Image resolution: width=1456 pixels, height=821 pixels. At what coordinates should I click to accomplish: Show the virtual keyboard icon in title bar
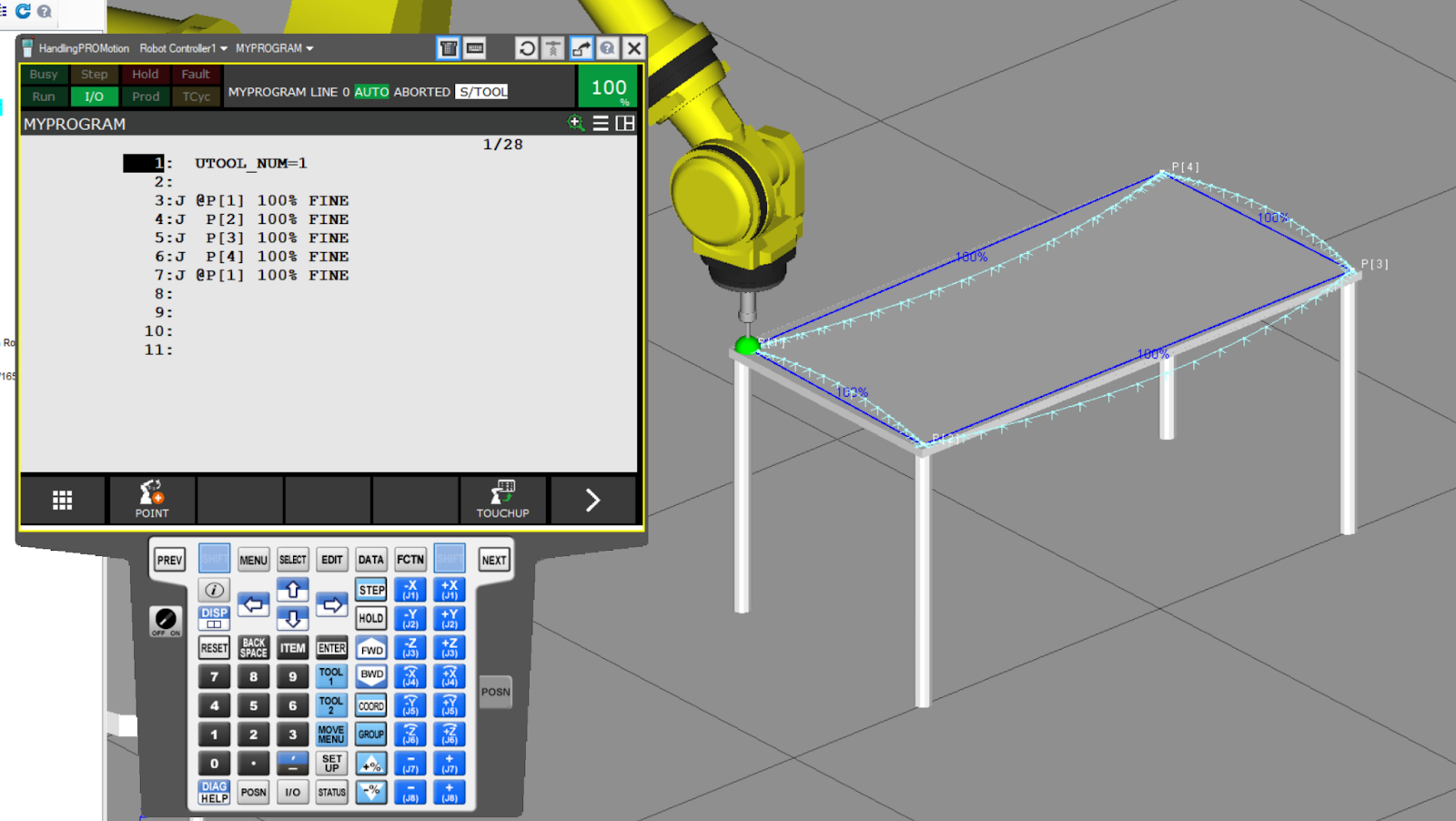(x=475, y=48)
